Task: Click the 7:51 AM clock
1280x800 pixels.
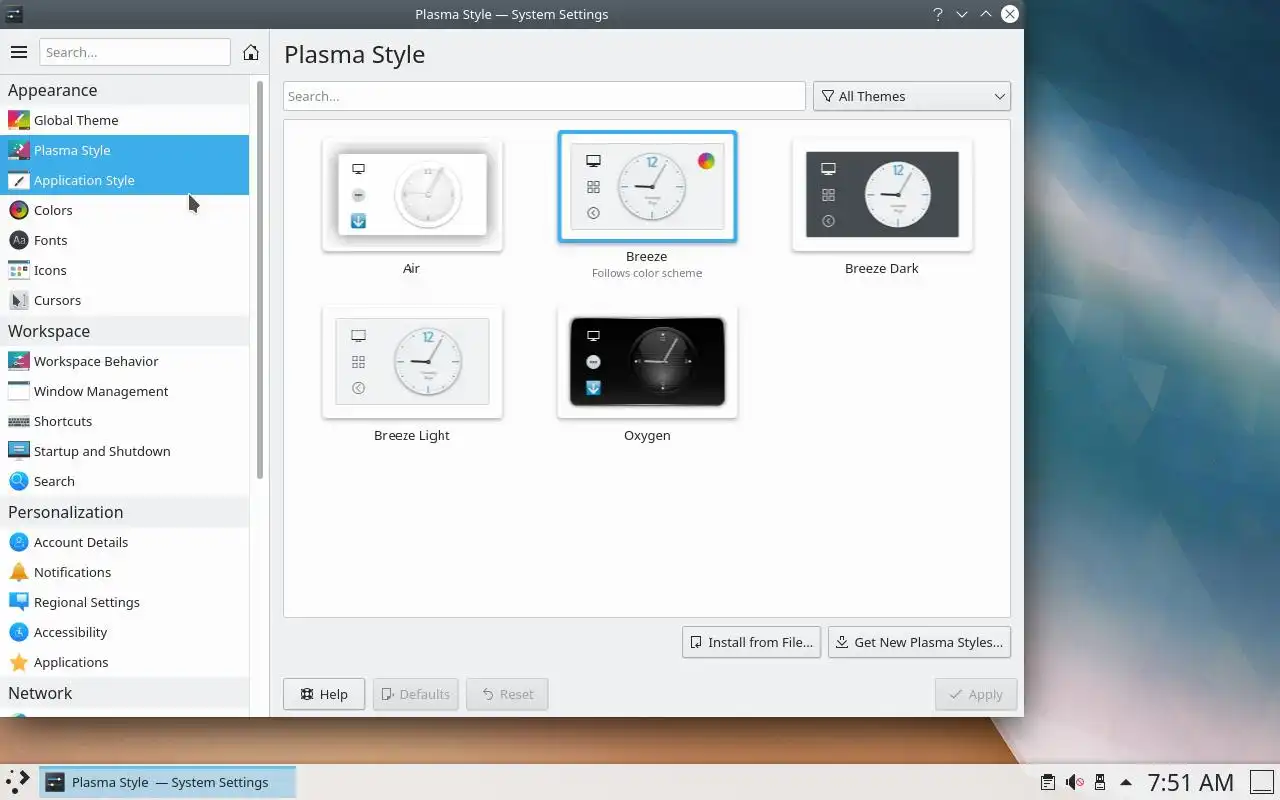Action: coord(1190,782)
